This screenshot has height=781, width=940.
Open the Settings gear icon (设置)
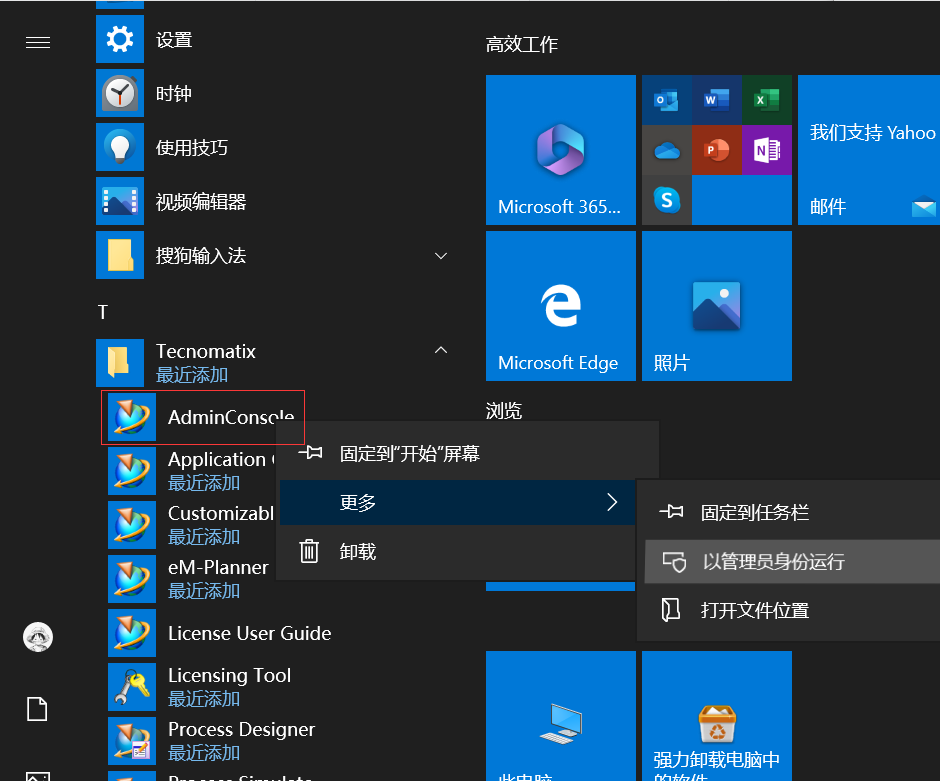coord(120,39)
